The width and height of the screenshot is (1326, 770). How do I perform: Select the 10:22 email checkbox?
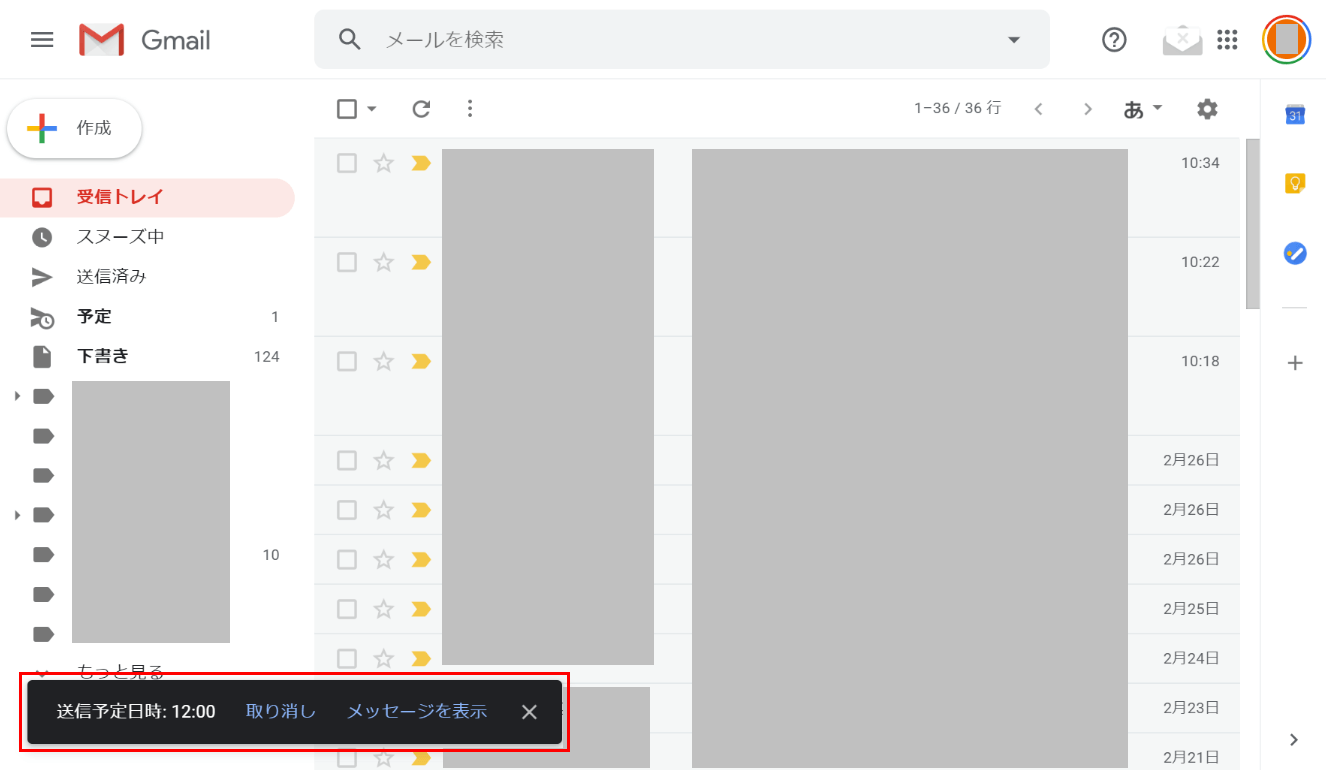(347, 262)
